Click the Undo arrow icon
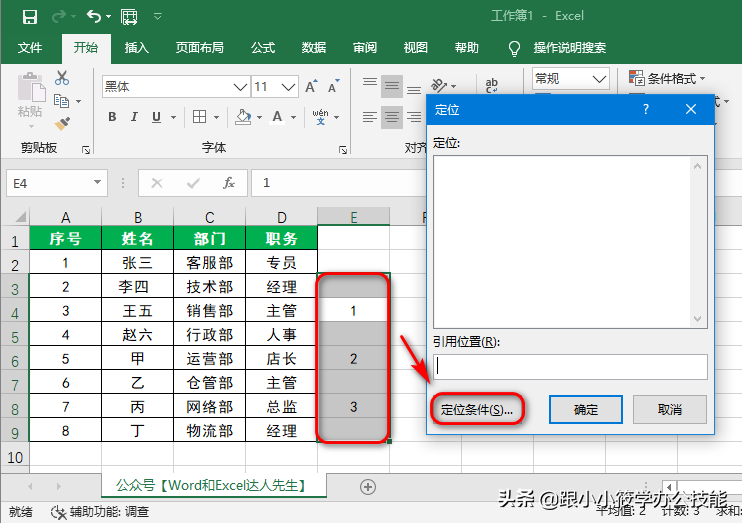The width and height of the screenshot is (742, 523). (94, 17)
